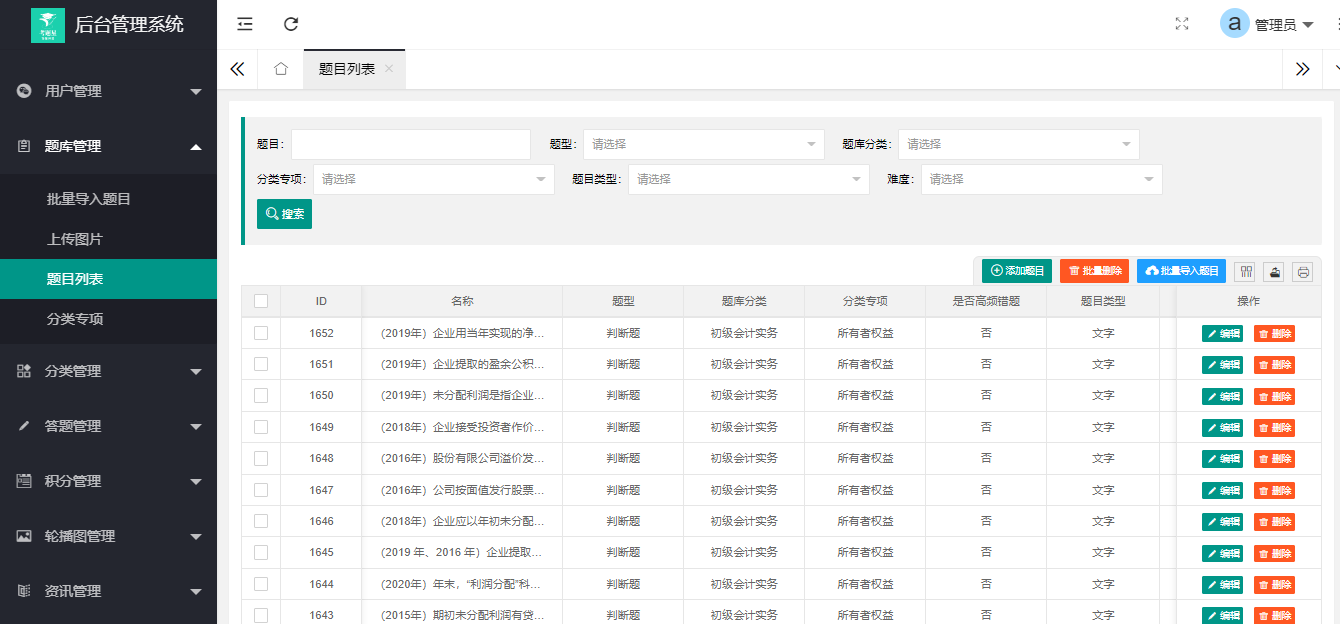Click the home icon tab in the tab bar

point(280,69)
